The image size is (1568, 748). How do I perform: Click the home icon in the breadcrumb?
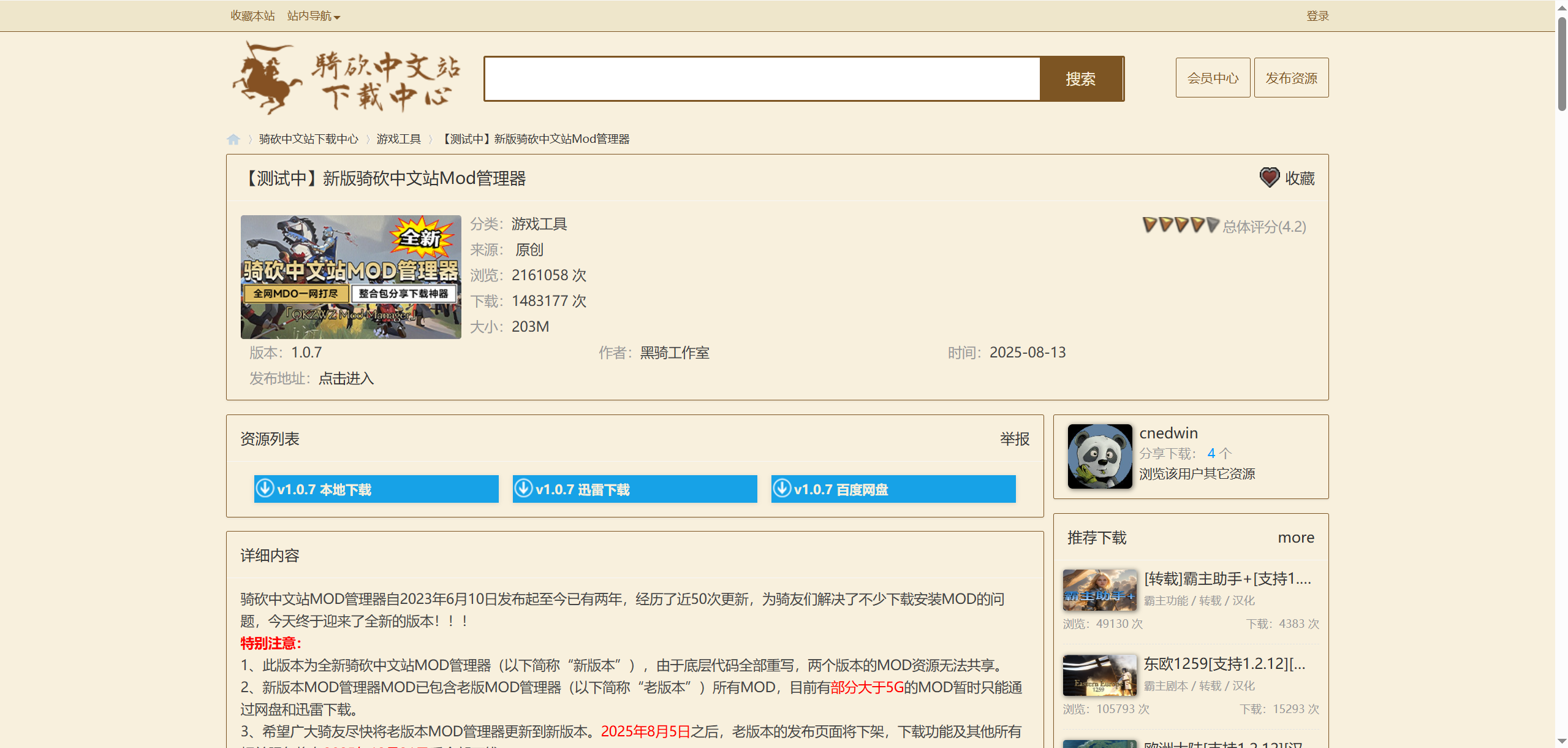click(x=233, y=139)
